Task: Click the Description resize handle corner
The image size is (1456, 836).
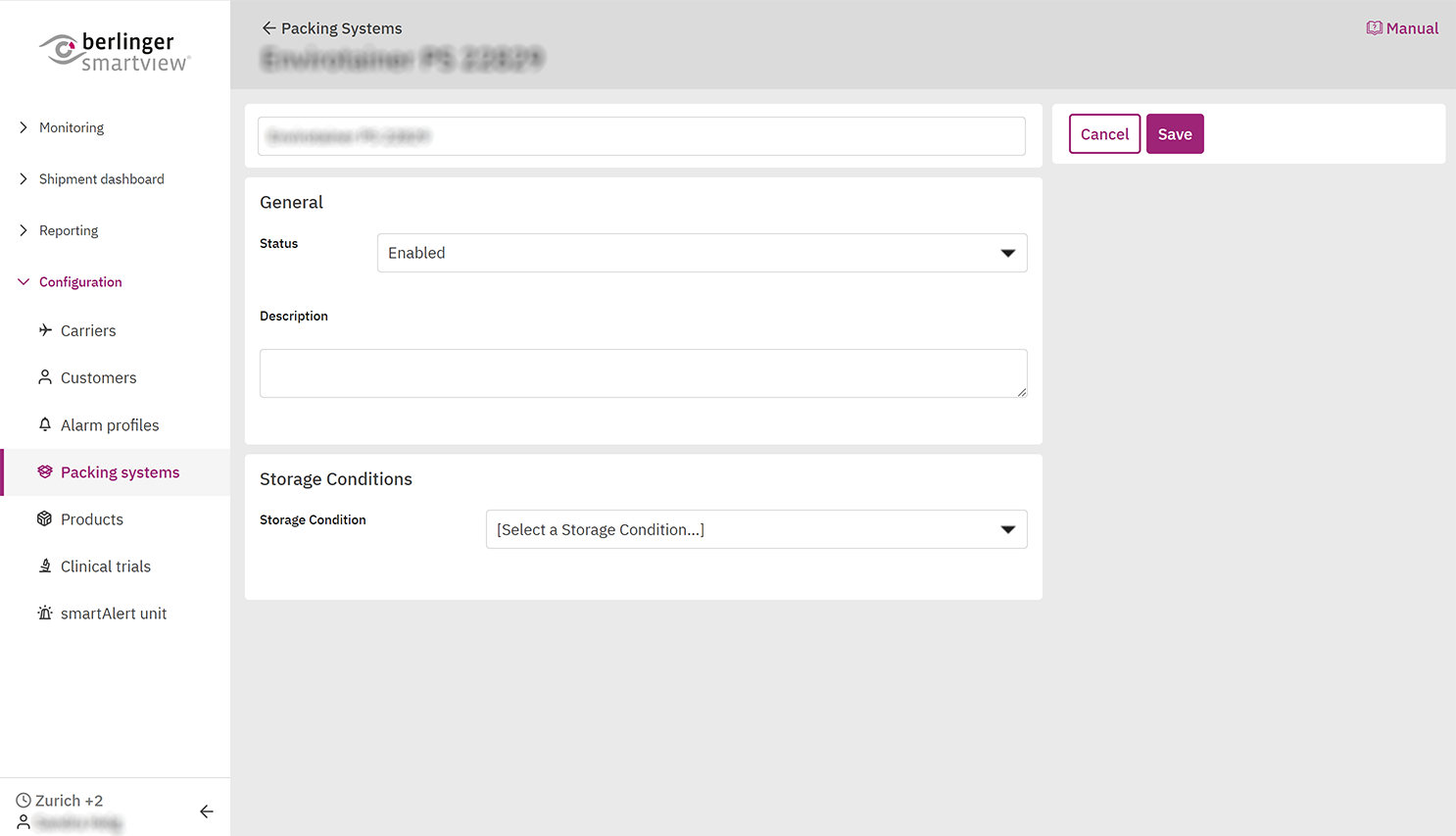Action: 1022,392
